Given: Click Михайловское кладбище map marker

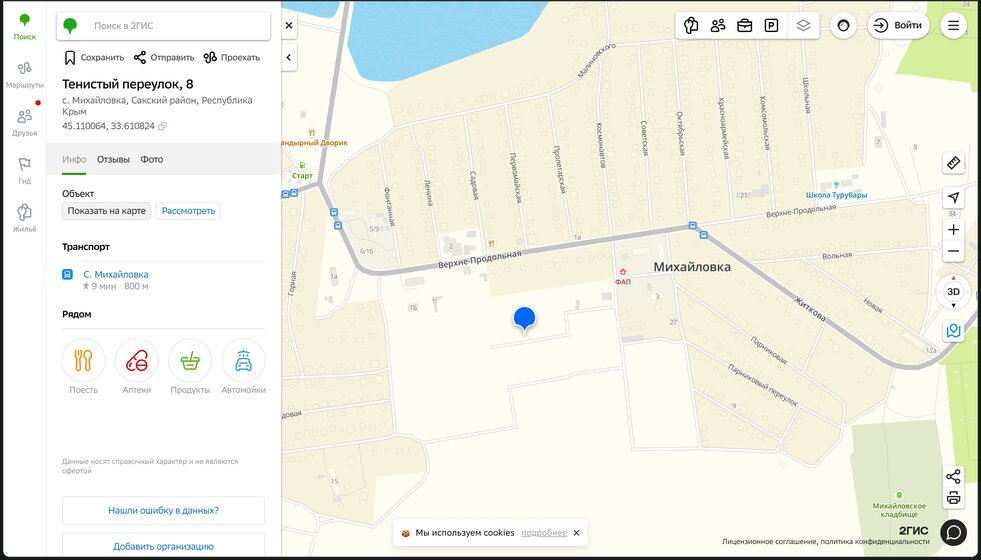Looking at the screenshot, I should click(x=899, y=496).
